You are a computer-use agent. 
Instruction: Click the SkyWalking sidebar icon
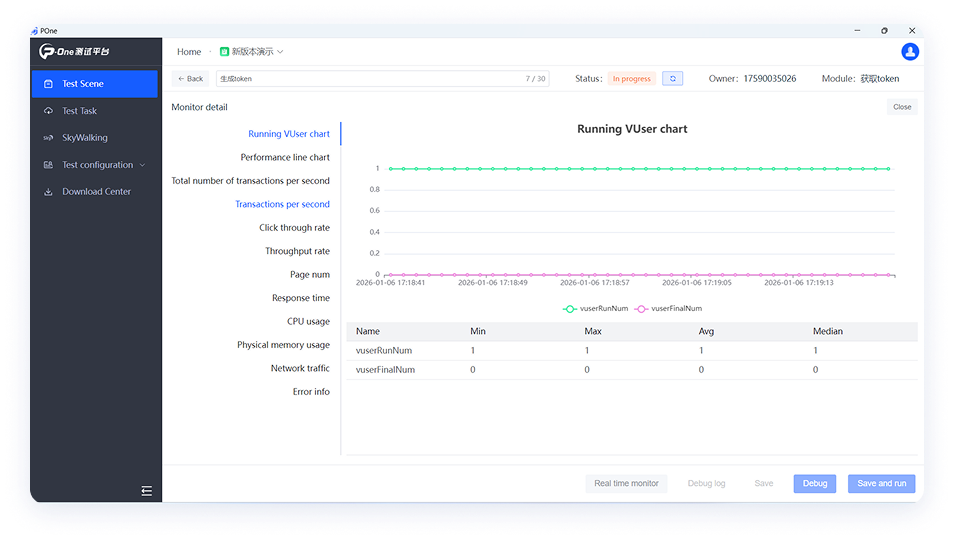pyautogui.click(x=48, y=138)
